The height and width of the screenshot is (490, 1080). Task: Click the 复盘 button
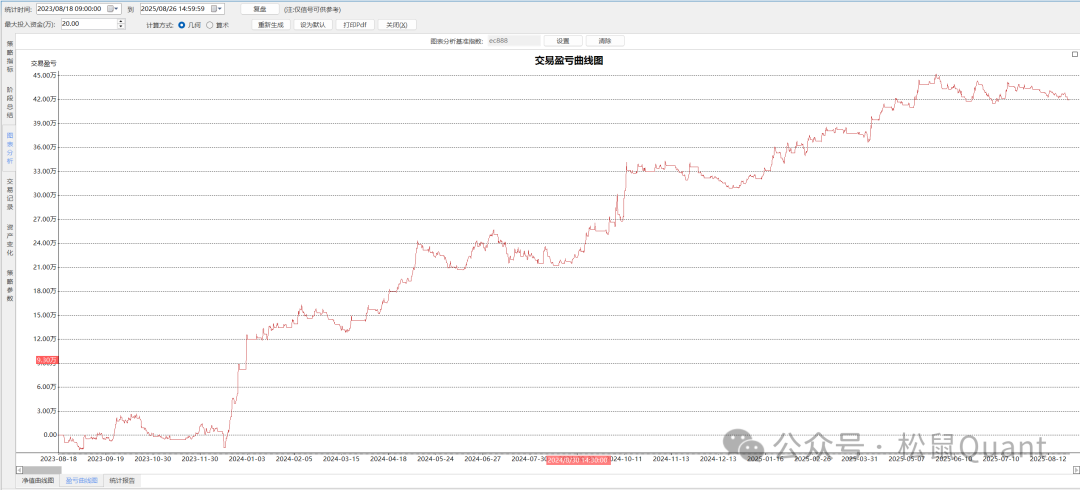tap(259, 8)
